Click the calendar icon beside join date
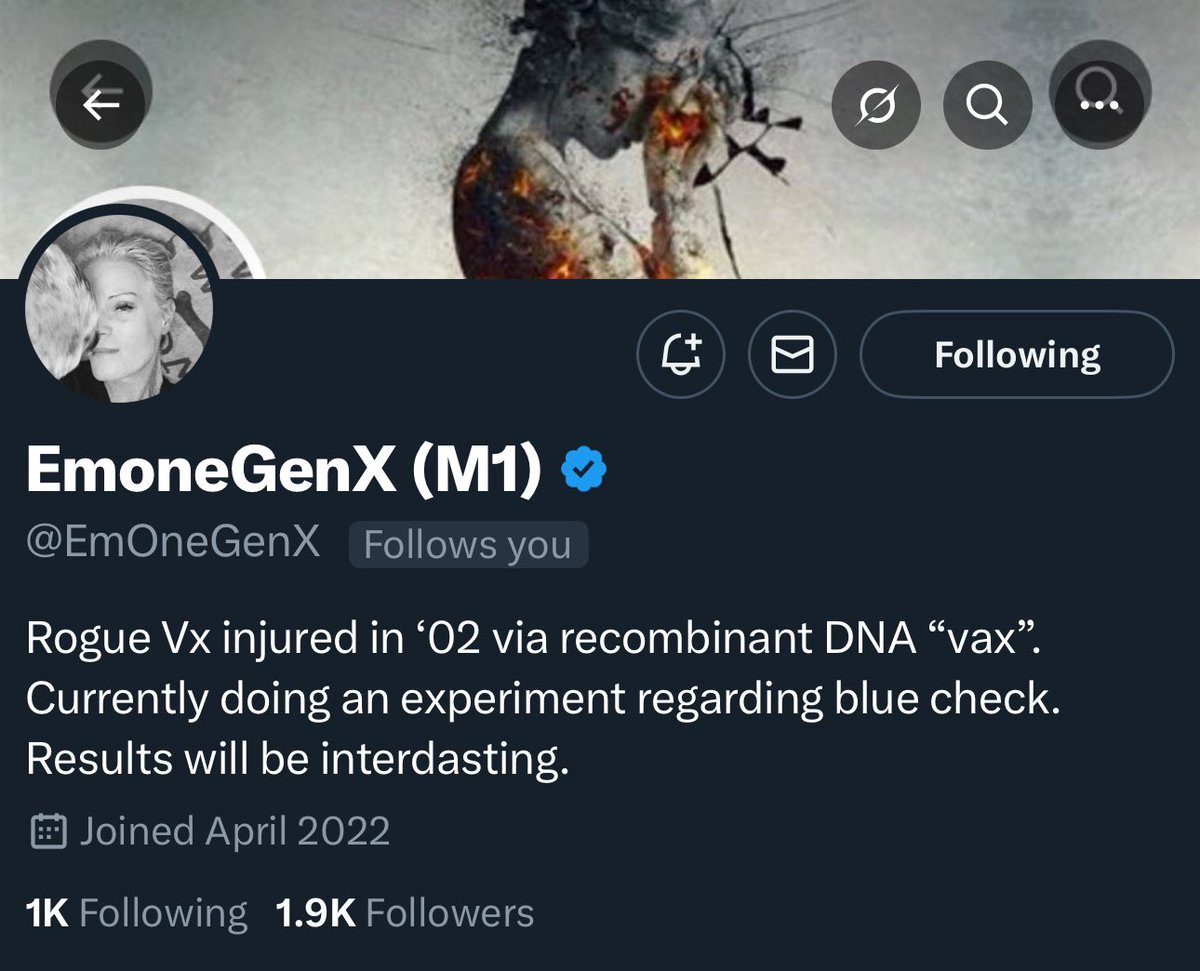The image size is (1200, 971). tap(48, 831)
